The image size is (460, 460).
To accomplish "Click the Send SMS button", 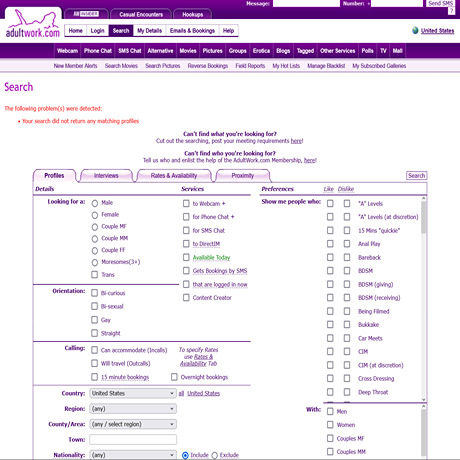I will click(441, 3).
